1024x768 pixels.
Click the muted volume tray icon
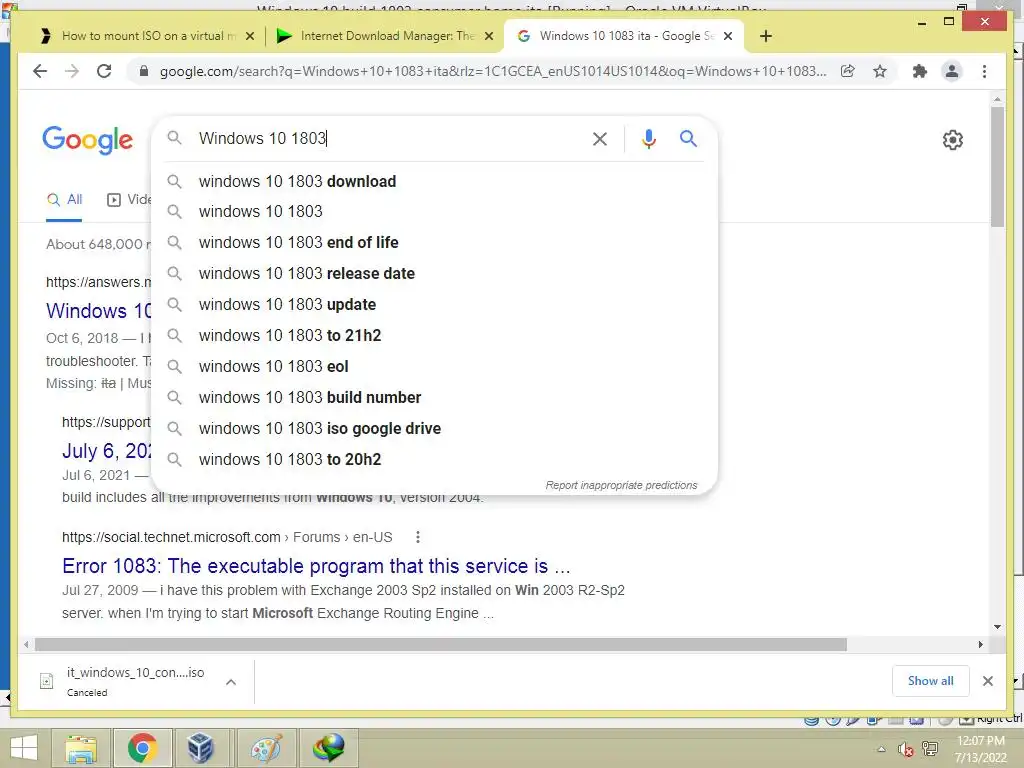[x=905, y=749]
